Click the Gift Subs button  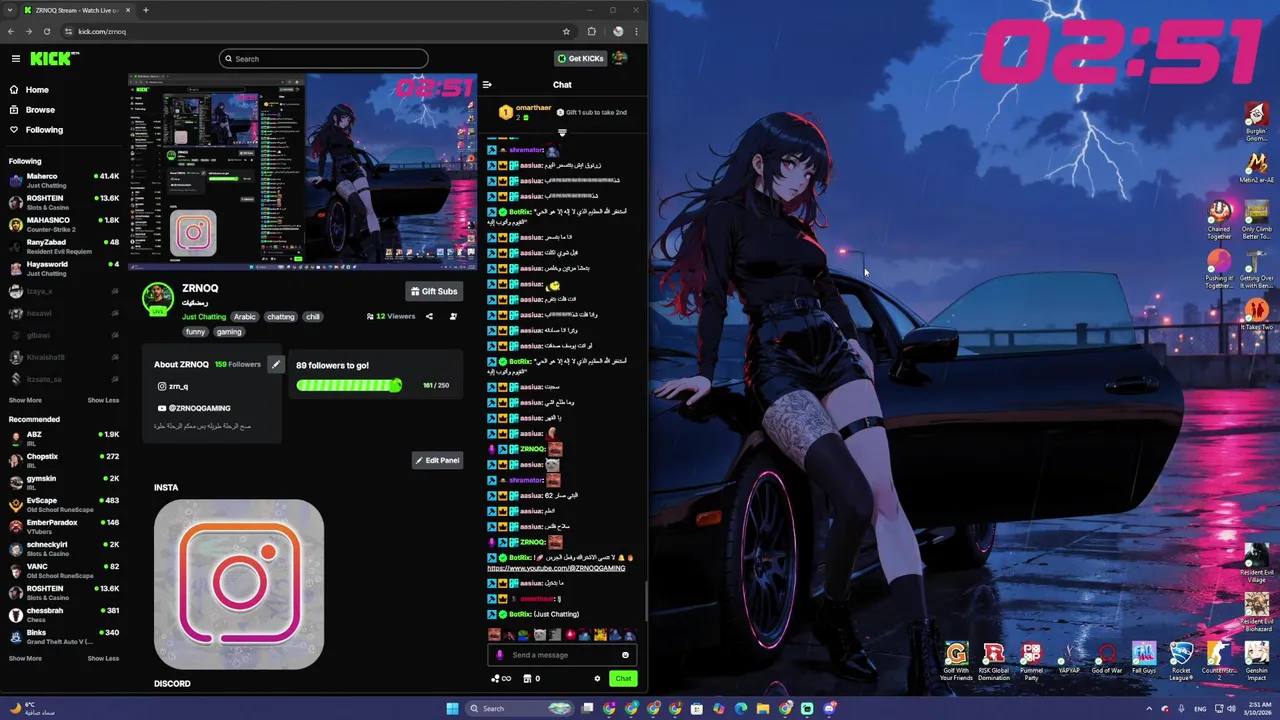(x=434, y=291)
